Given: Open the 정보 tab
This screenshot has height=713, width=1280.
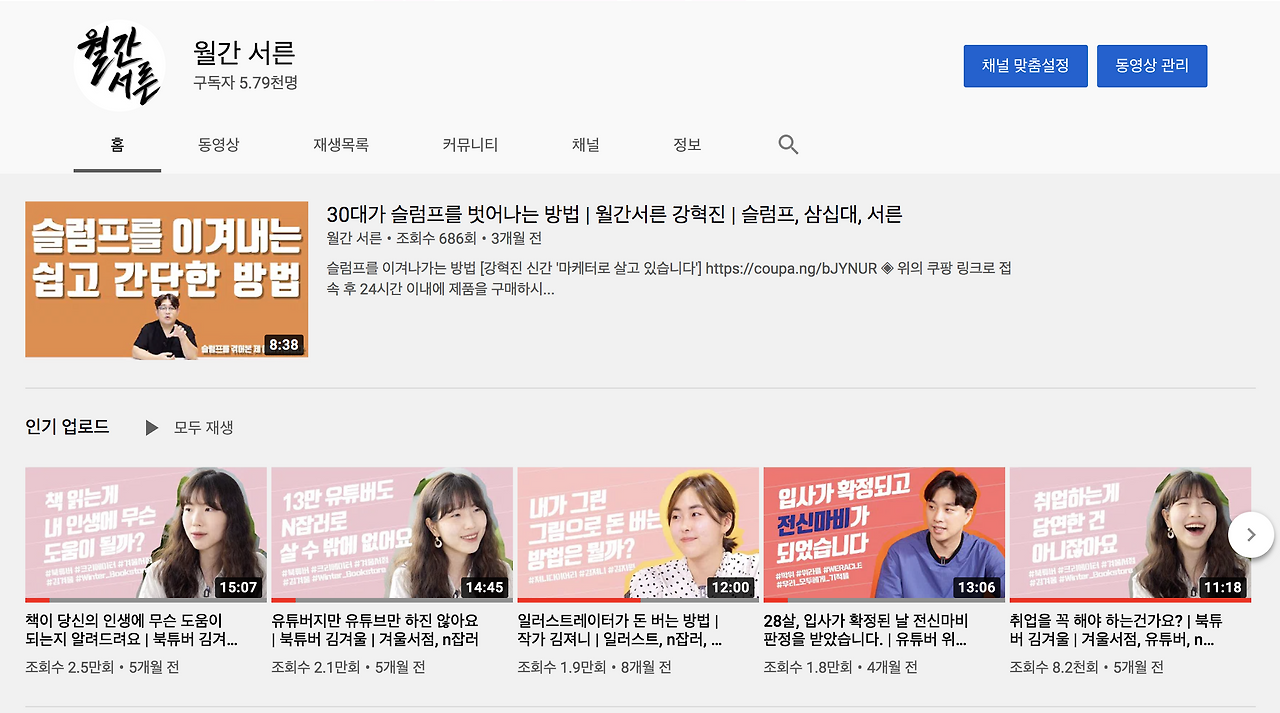Looking at the screenshot, I should pos(687,145).
